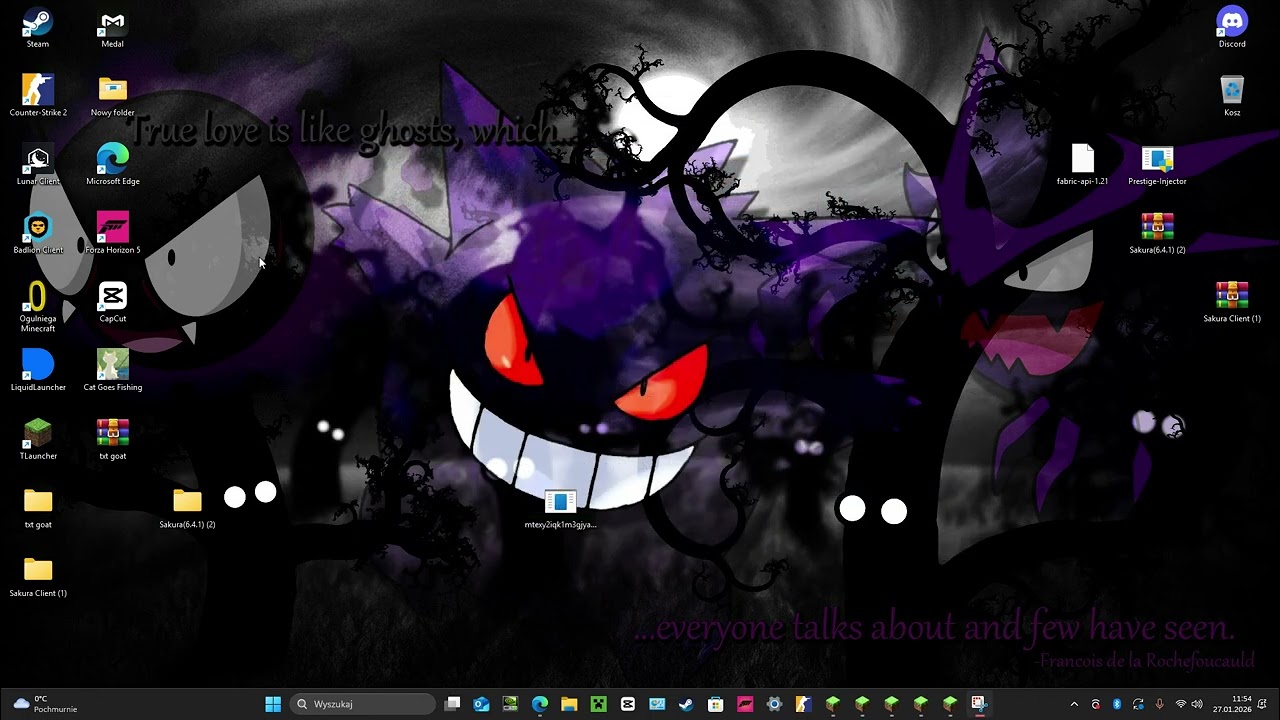Open Counter-Strike 2 from the taskbar

click(x=803, y=704)
